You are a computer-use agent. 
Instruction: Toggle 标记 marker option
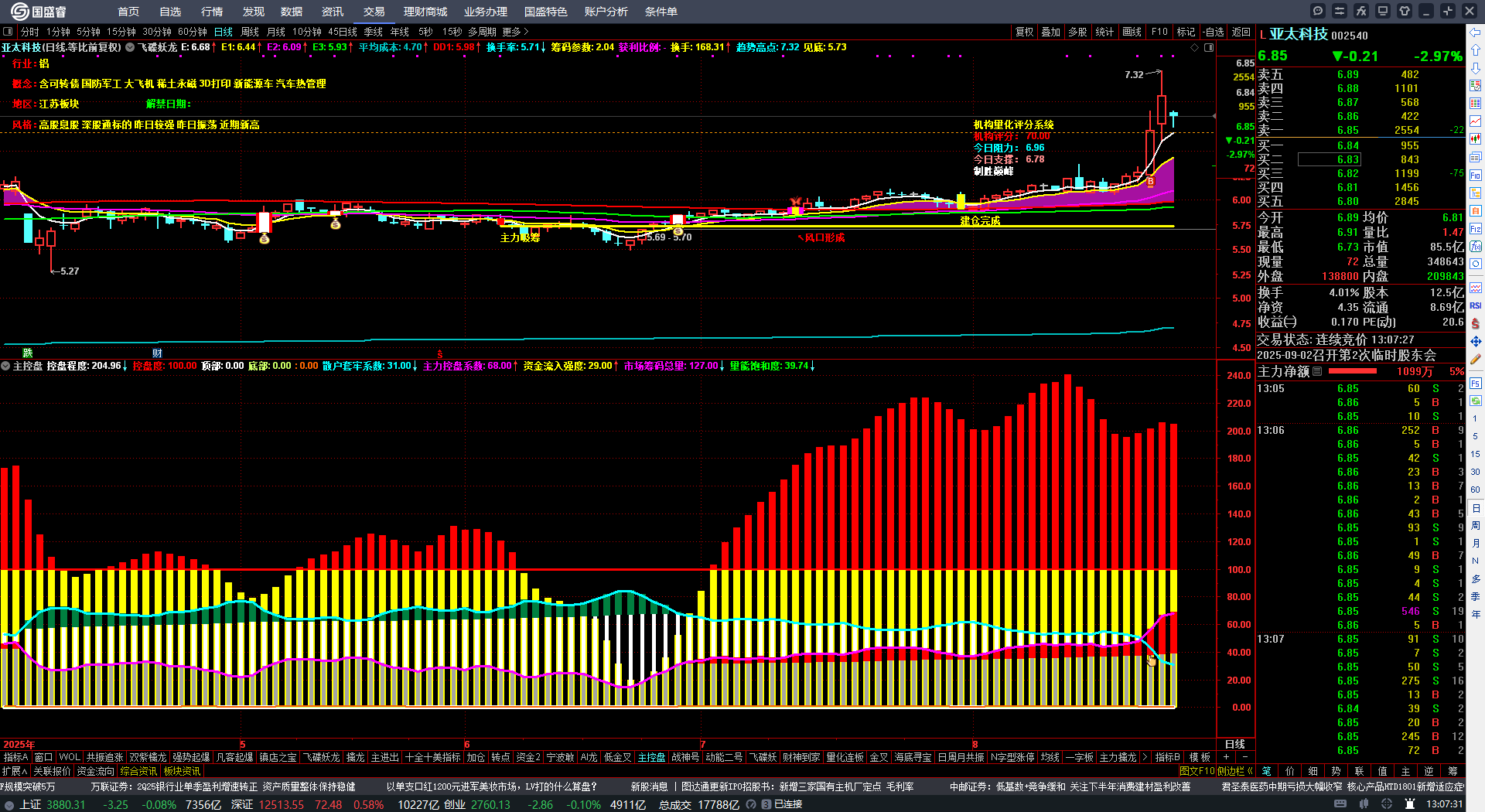pyautogui.click(x=1186, y=32)
